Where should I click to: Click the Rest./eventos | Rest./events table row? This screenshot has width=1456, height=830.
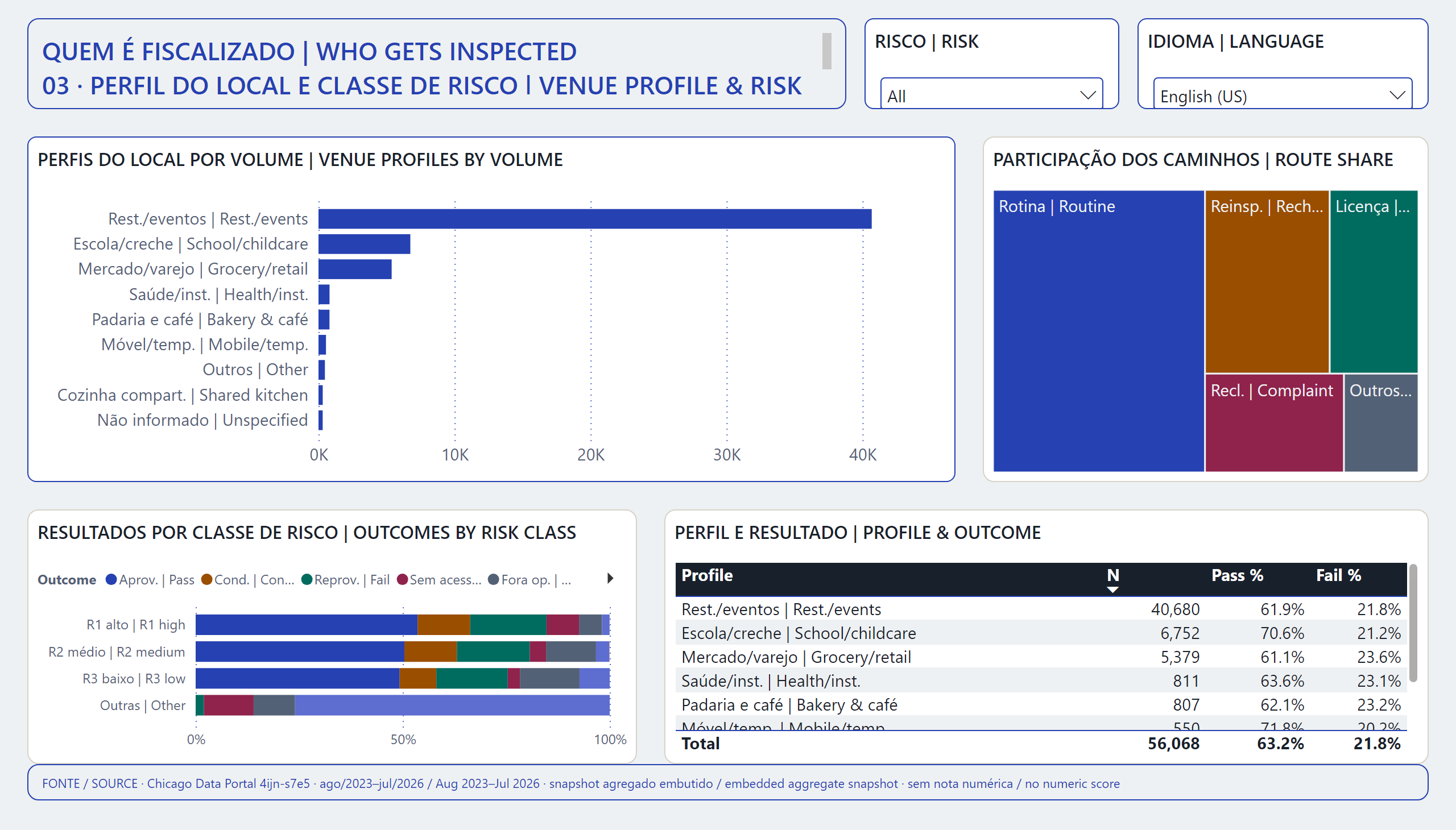coord(1041,609)
